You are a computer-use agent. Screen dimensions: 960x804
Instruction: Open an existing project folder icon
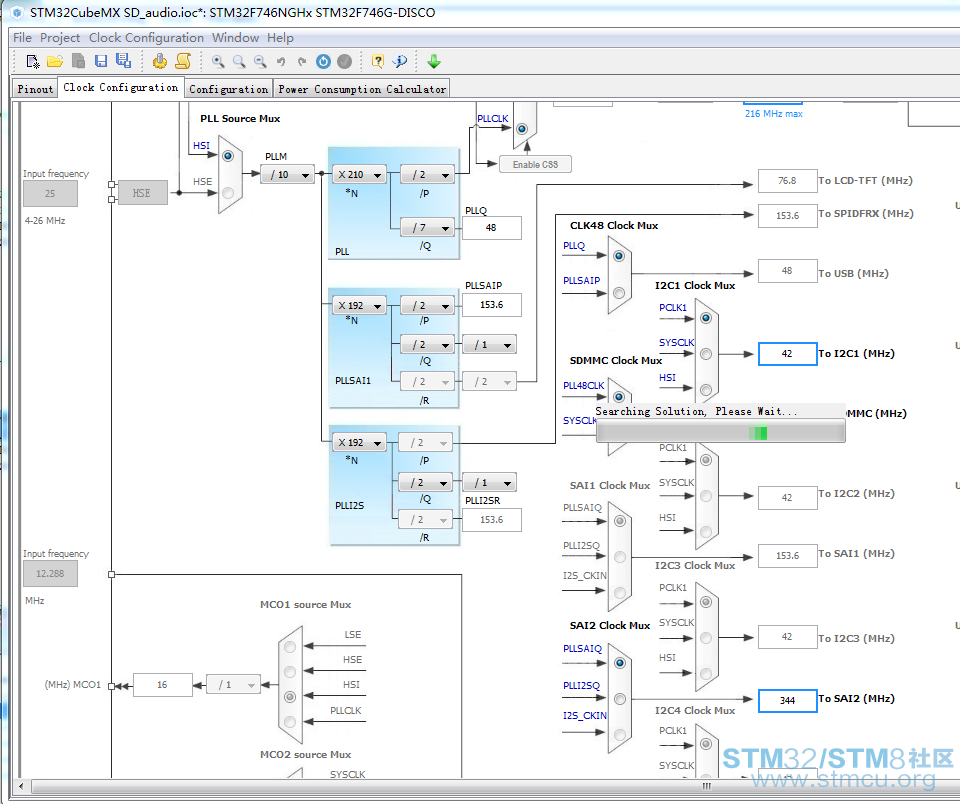55,61
